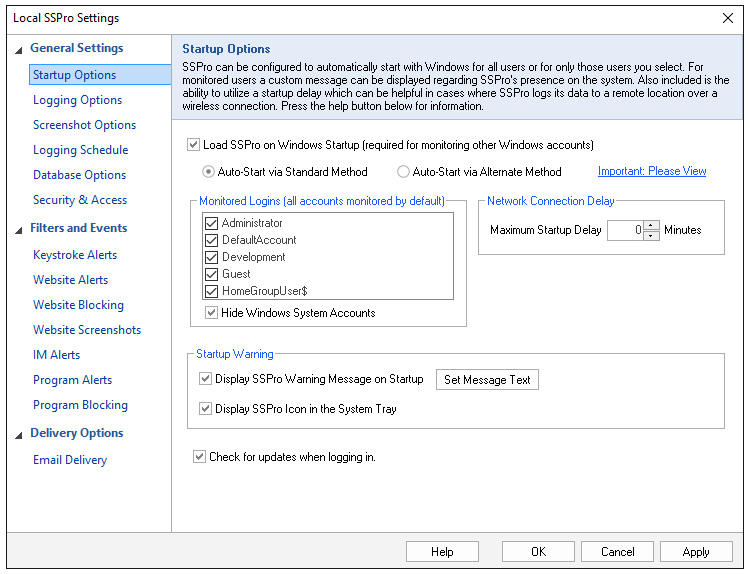Click the Set Message Text button
750x574 pixels.
[x=487, y=380]
